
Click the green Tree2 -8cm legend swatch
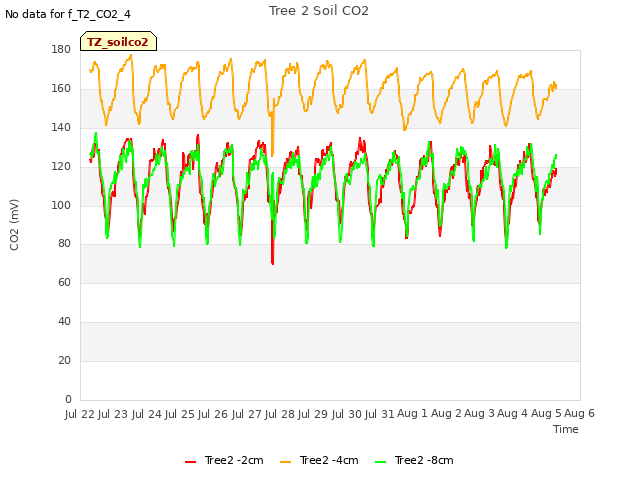[380, 462]
